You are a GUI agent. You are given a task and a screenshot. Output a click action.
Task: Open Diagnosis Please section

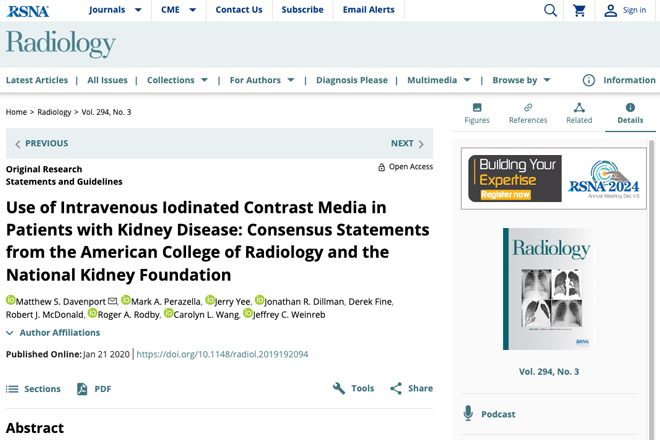tap(351, 80)
